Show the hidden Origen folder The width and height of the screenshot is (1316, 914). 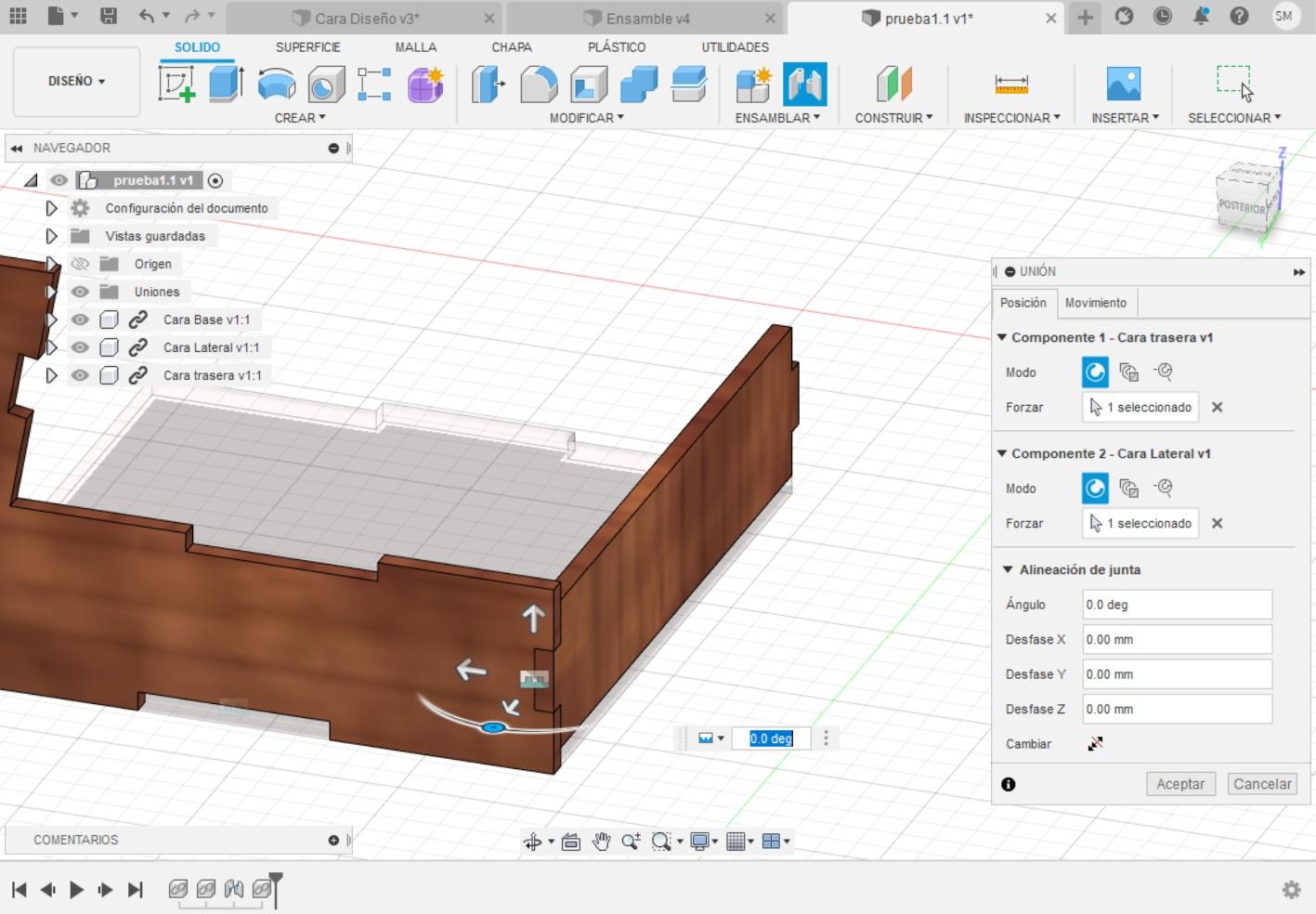click(81, 264)
